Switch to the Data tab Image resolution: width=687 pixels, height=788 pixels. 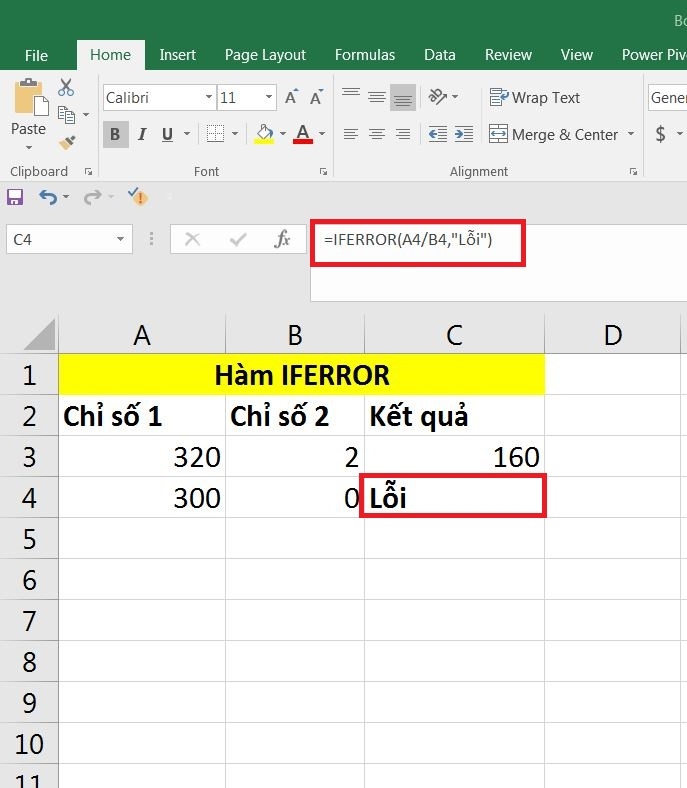(x=440, y=55)
